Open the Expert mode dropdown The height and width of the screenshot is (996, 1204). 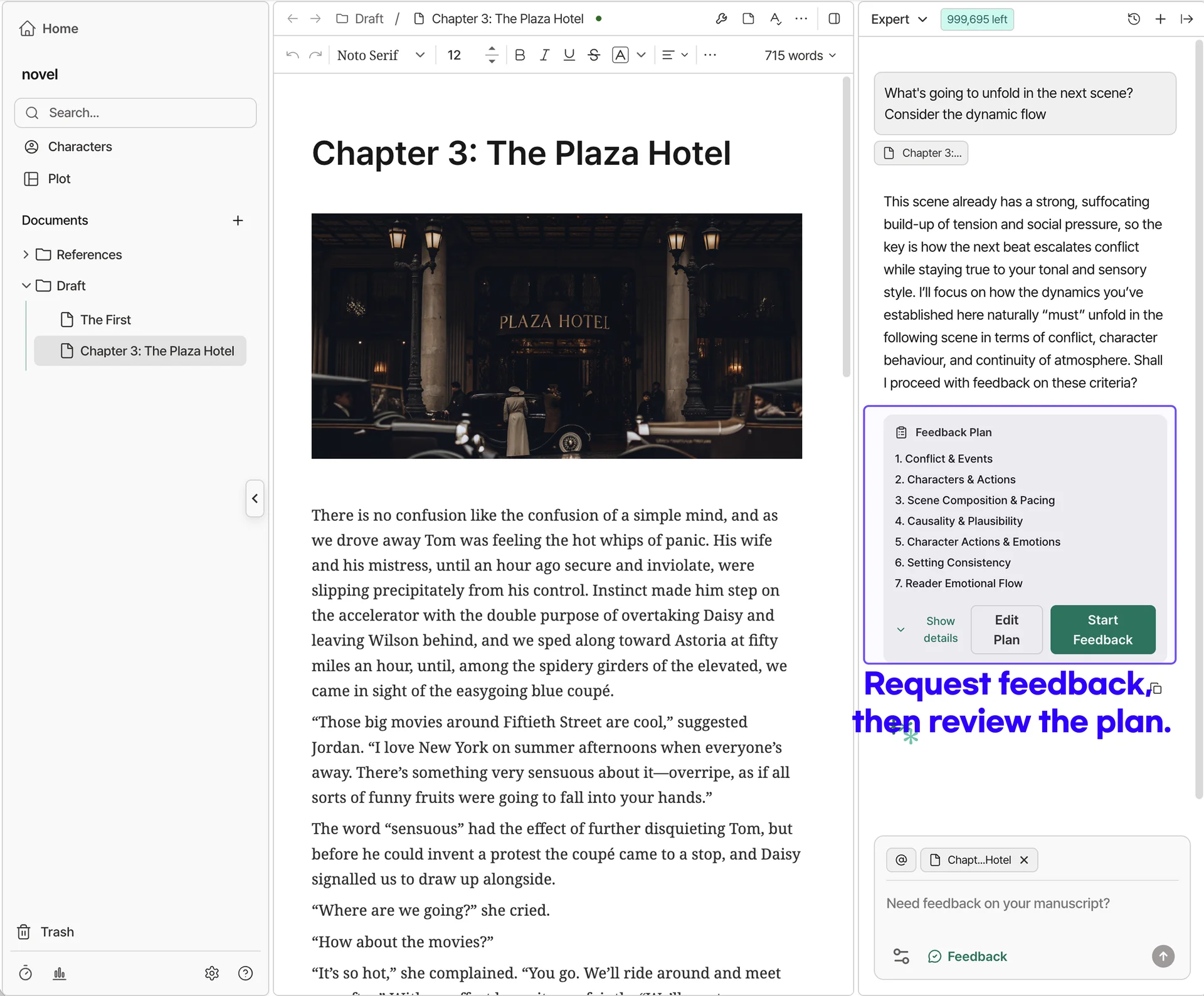point(899,19)
